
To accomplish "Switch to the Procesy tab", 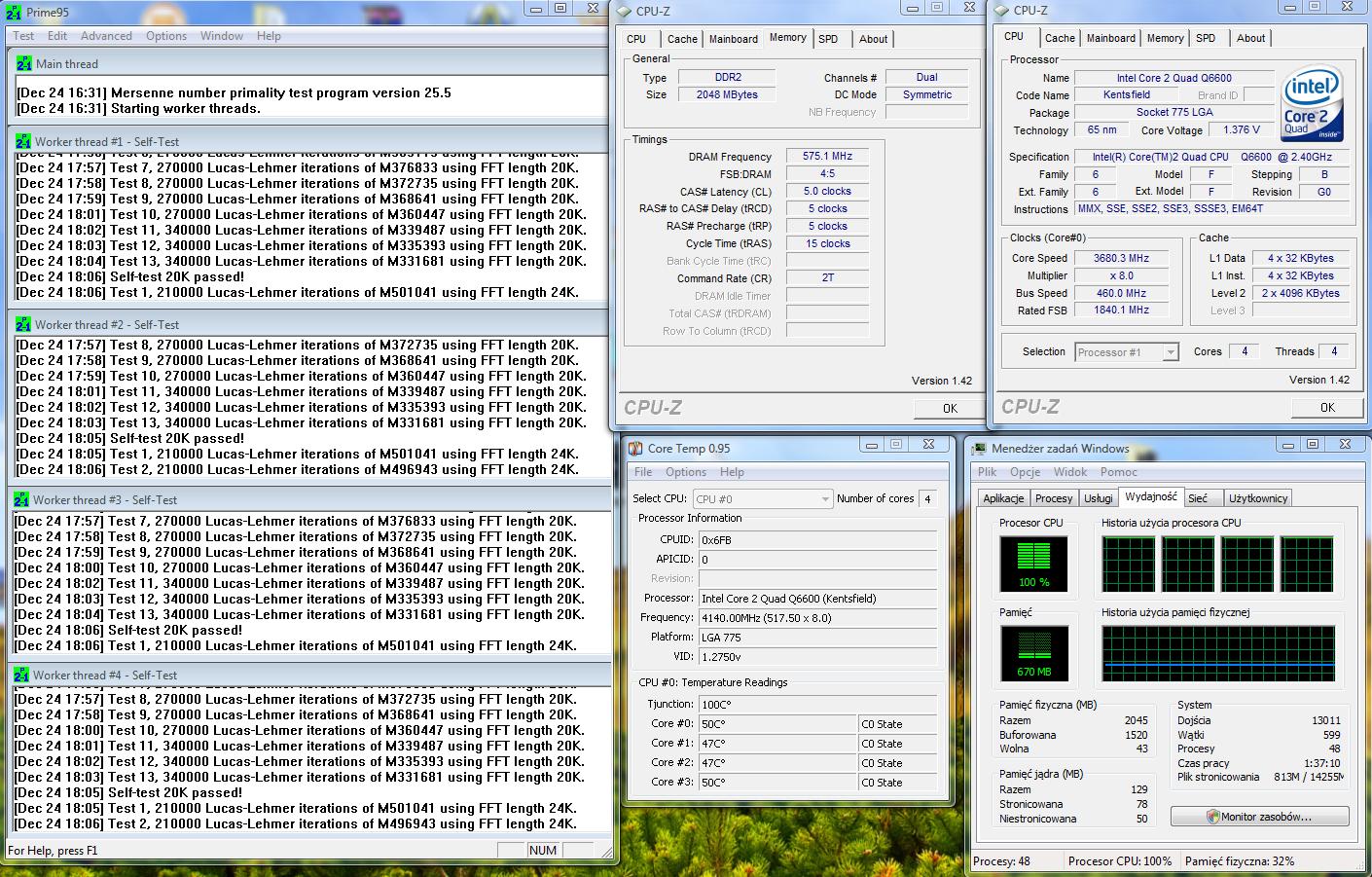I will coord(1054,498).
